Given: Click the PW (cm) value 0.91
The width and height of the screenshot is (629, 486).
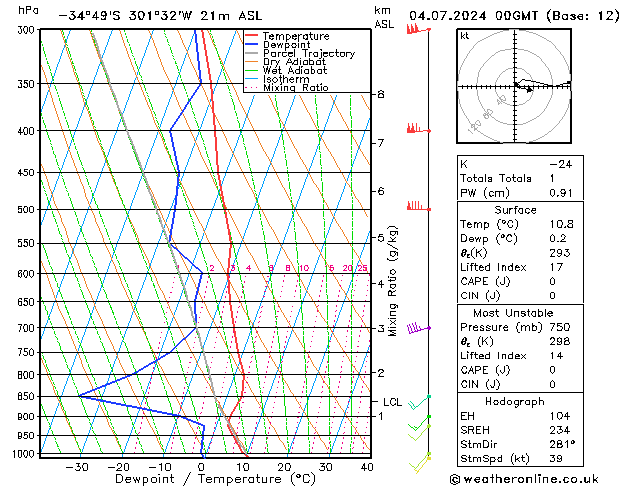Looking at the screenshot, I should 560,193.
